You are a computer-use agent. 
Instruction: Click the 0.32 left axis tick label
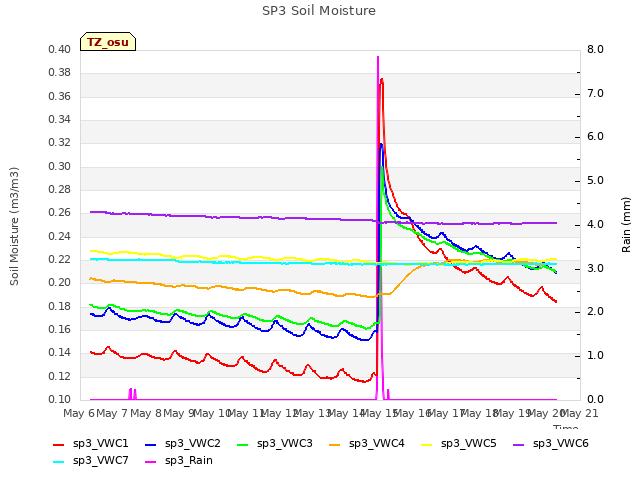pyautogui.click(x=60, y=143)
